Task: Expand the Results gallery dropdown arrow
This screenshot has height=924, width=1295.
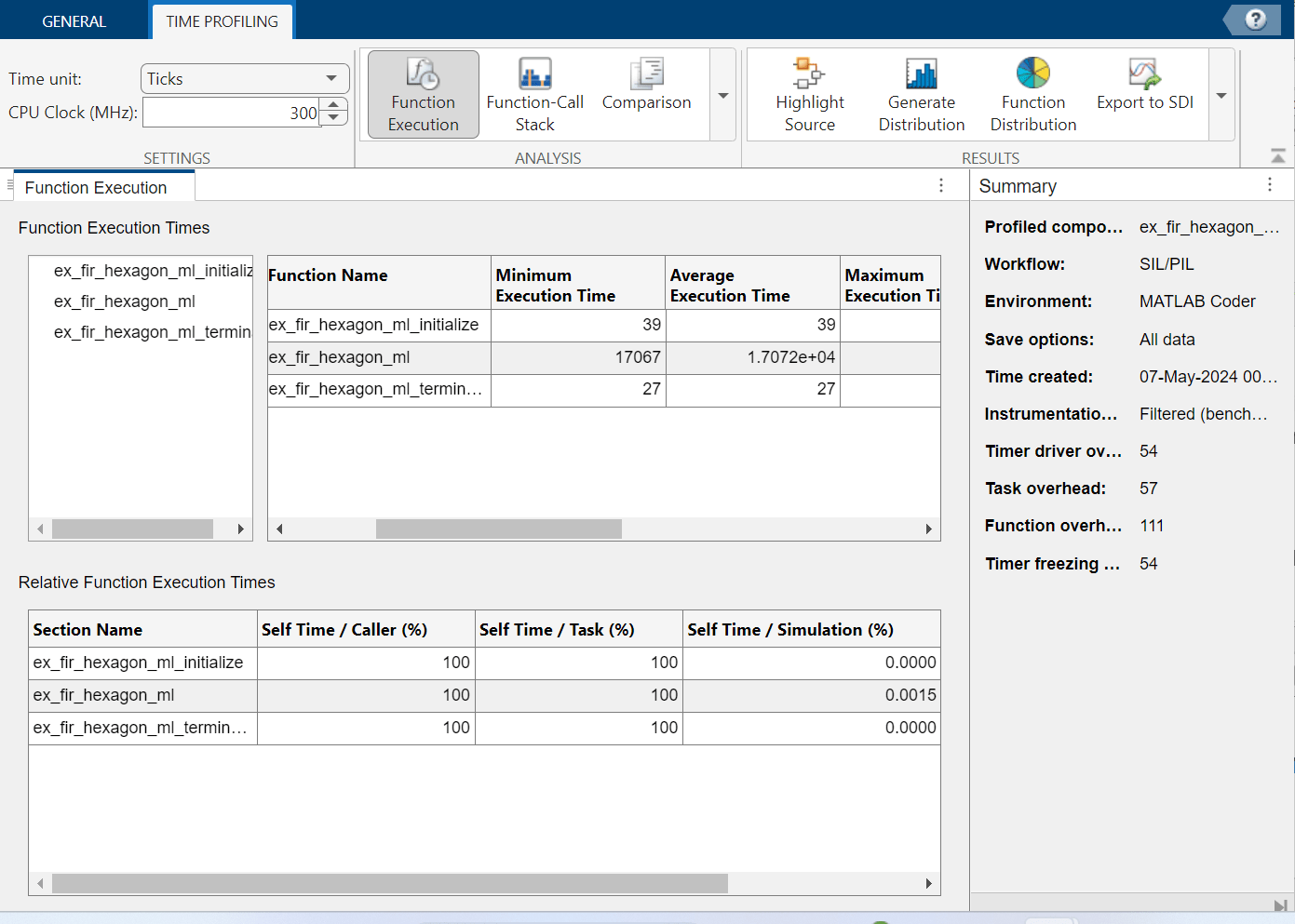Action: point(1221,96)
